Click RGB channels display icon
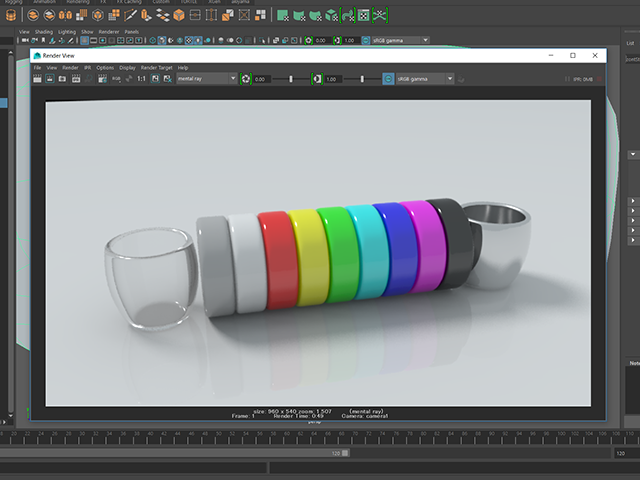The height and width of the screenshot is (480, 640). click(x=116, y=79)
